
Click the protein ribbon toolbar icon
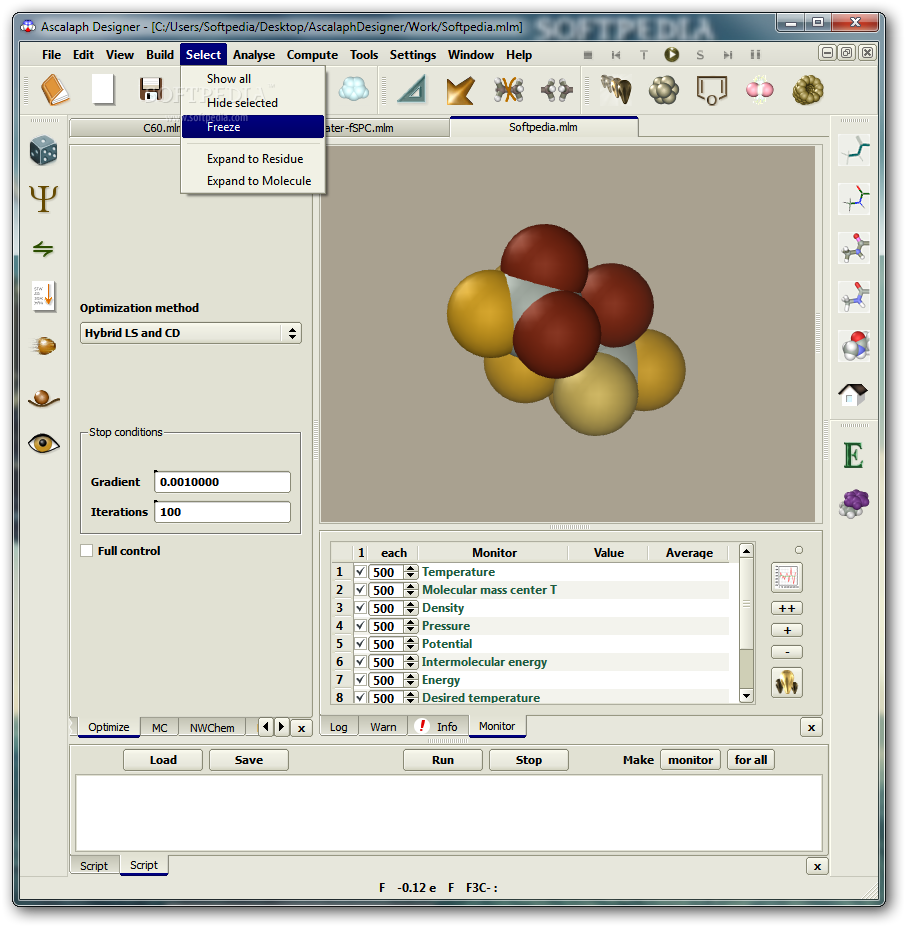point(616,90)
